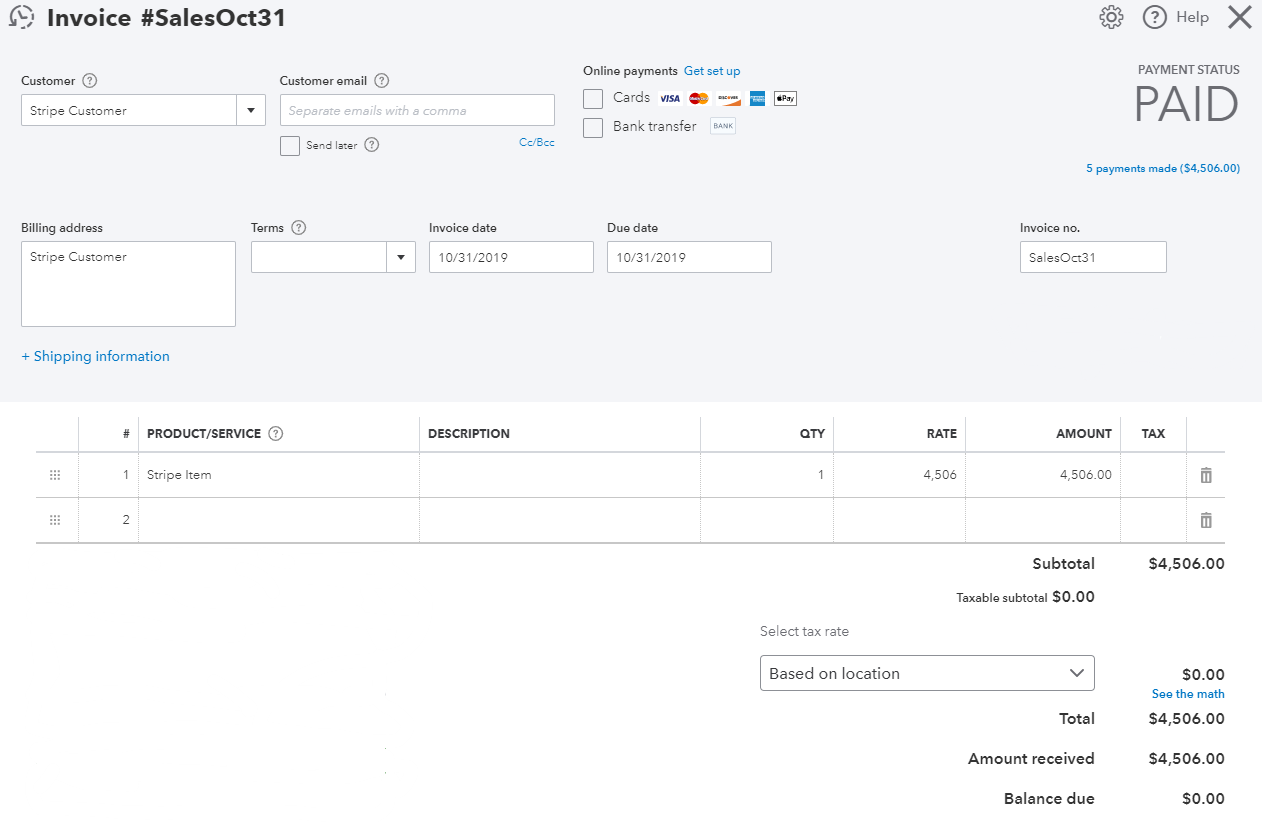The width and height of the screenshot is (1262, 833).
Task: Show help for Terms field
Action: tap(298, 228)
